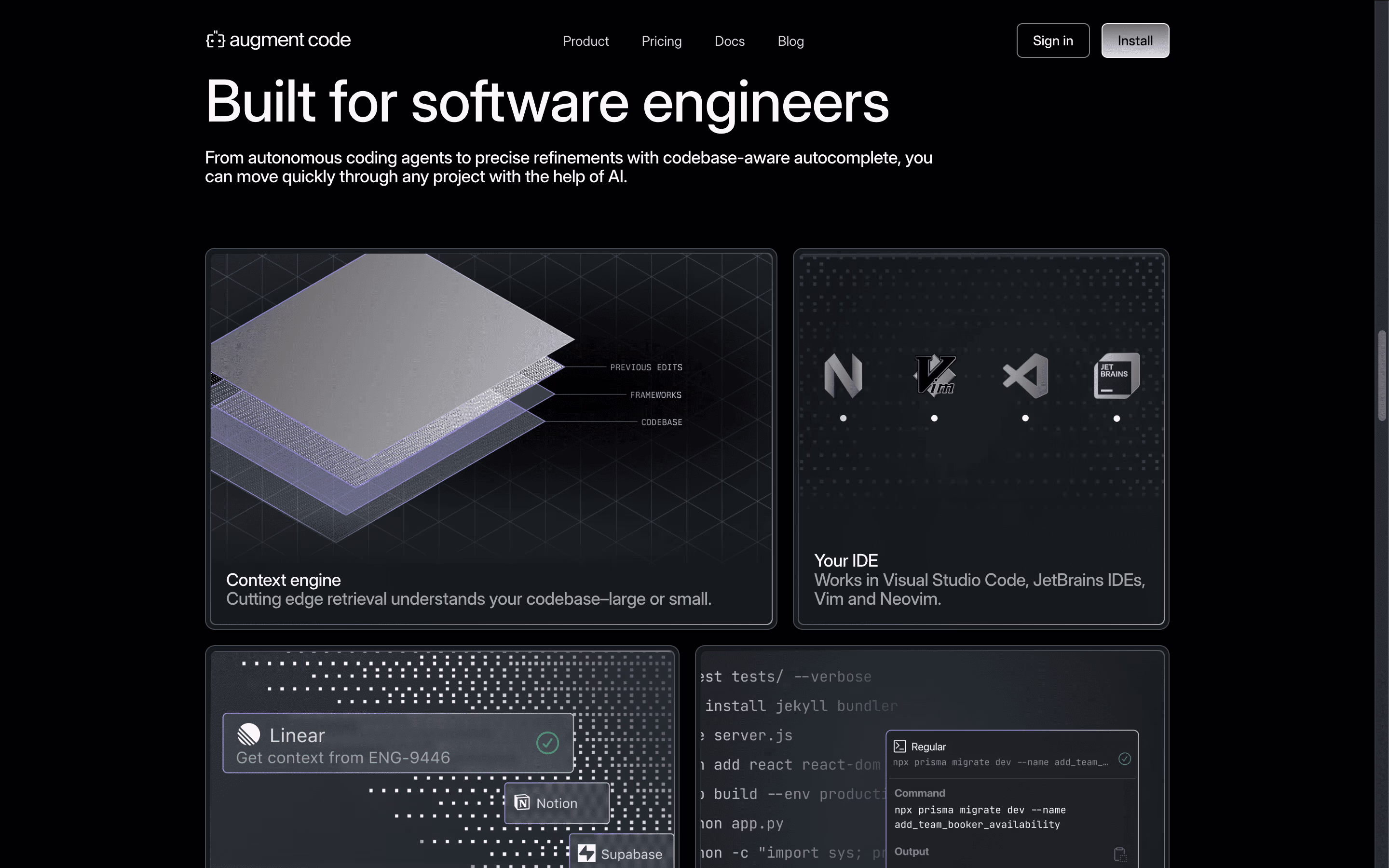Click the Augment Code logo

point(278,40)
